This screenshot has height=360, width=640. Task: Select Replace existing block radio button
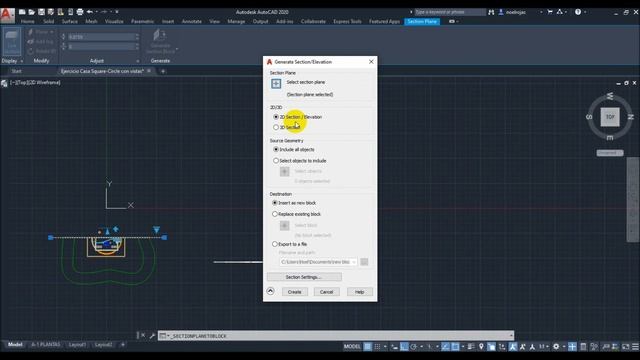pyautogui.click(x=275, y=214)
